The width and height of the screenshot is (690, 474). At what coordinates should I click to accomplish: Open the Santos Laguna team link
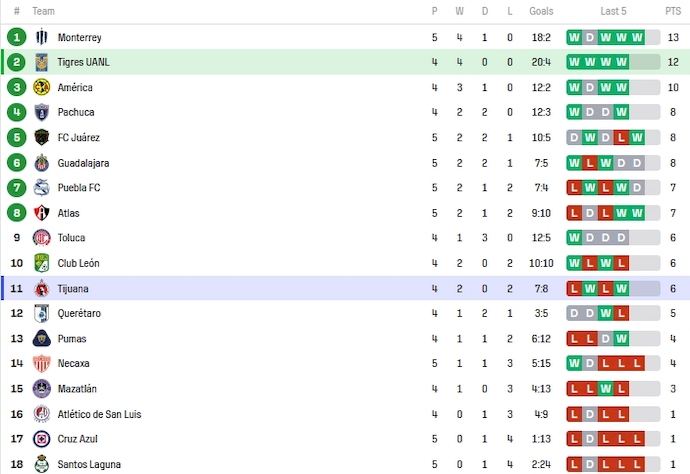point(89,464)
